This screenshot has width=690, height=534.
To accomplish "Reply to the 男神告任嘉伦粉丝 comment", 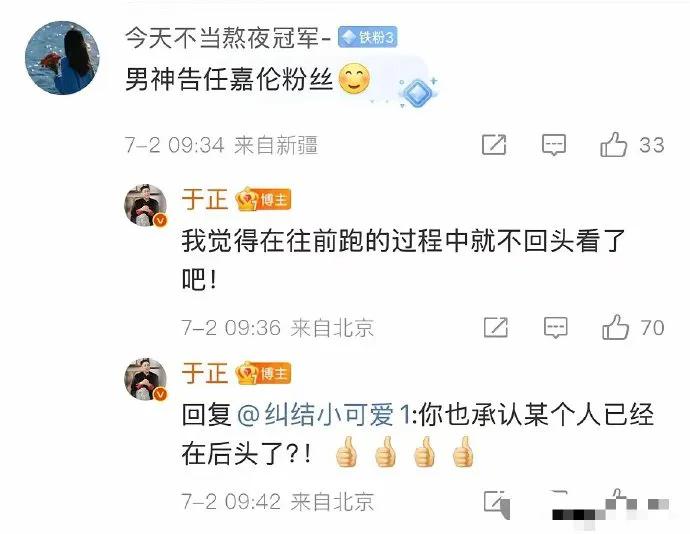I will point(554,145).
